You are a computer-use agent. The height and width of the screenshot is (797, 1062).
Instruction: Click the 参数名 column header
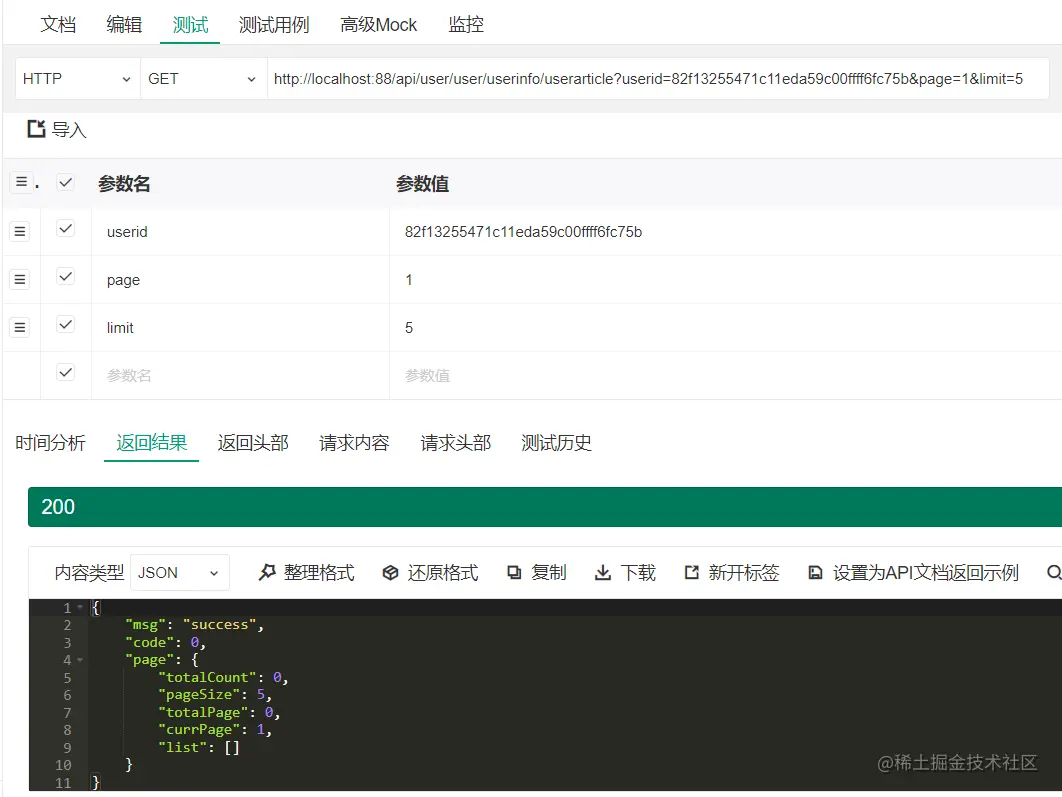(124, 184)
